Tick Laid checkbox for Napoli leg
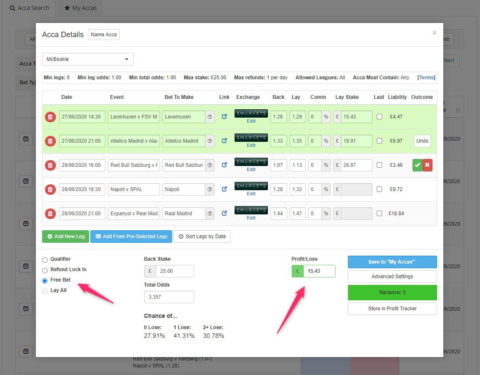Image resolution: width=480 pixels, height=375 pixels. [379, 189]
